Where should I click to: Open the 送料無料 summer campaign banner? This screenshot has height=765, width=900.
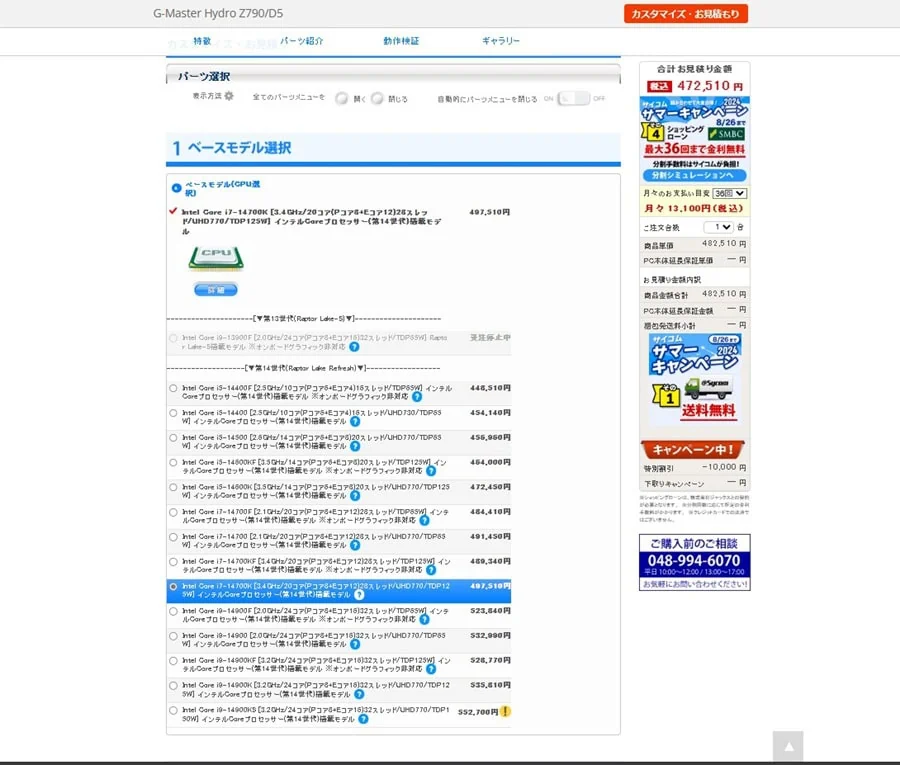[x=695, y=378]
